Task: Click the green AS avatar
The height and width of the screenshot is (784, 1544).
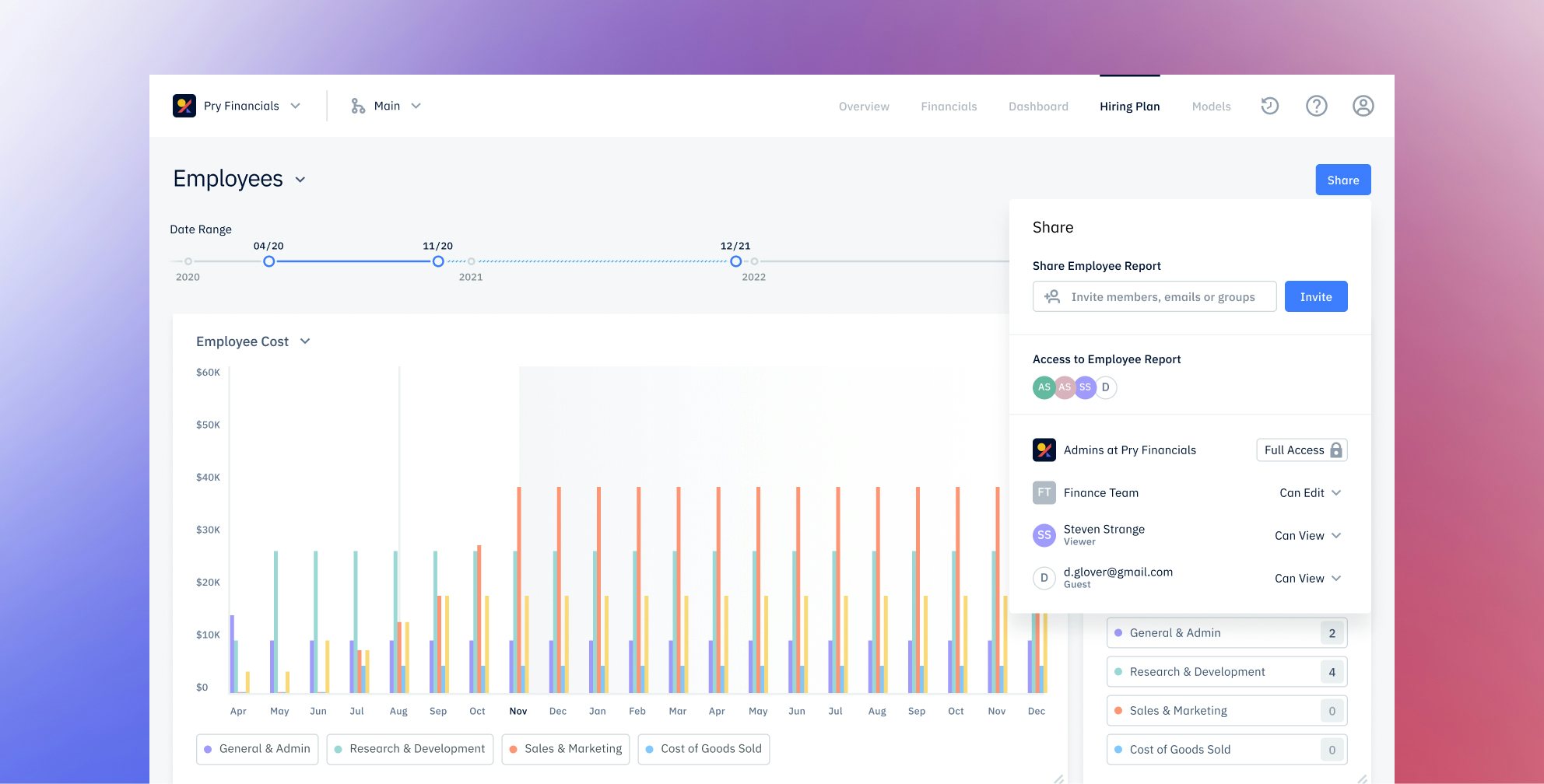Action: tap(1044, 387)
